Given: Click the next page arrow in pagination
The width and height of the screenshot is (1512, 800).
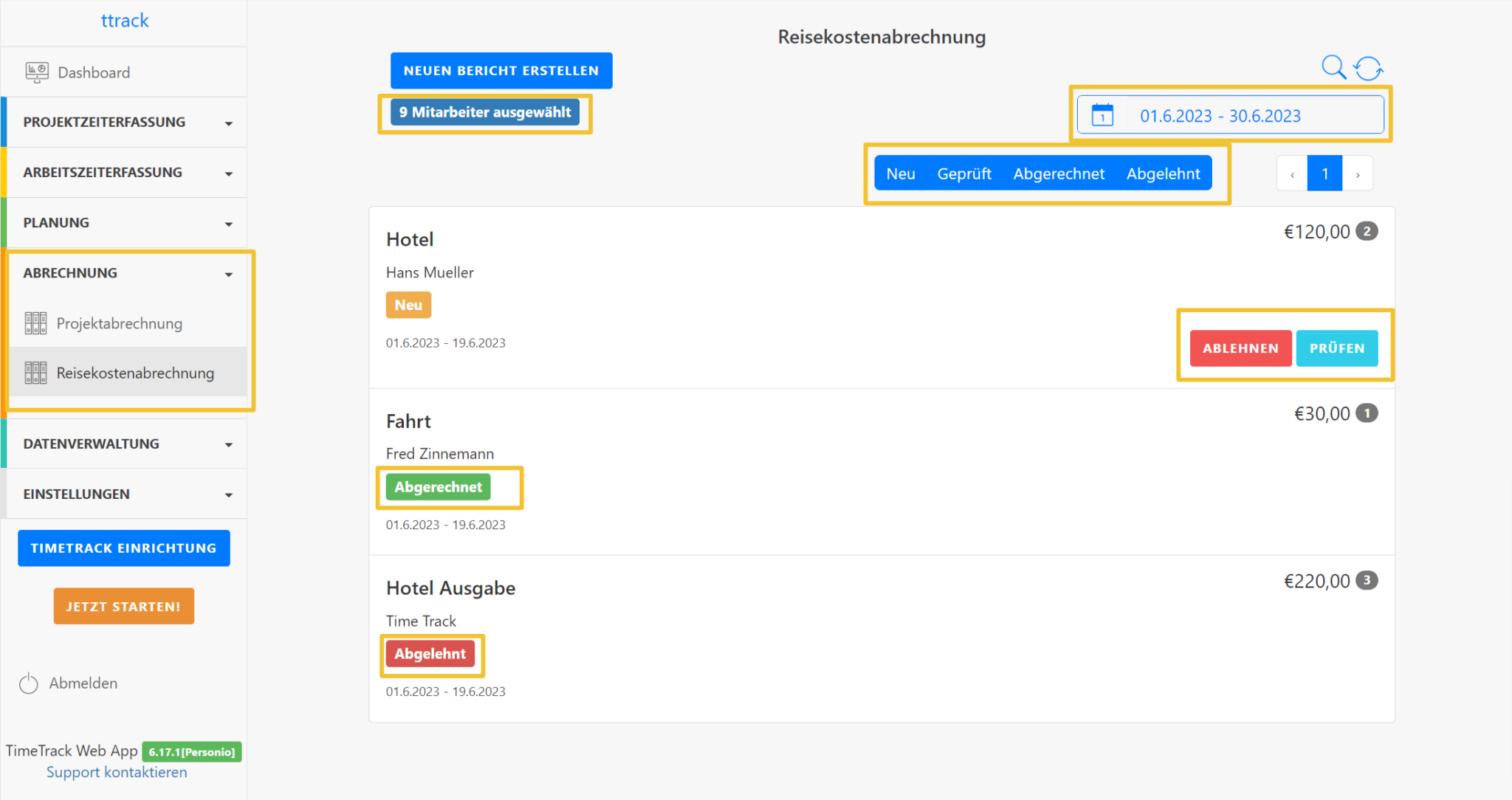Looking at the screenshot, I should [x=1358, y=173].
